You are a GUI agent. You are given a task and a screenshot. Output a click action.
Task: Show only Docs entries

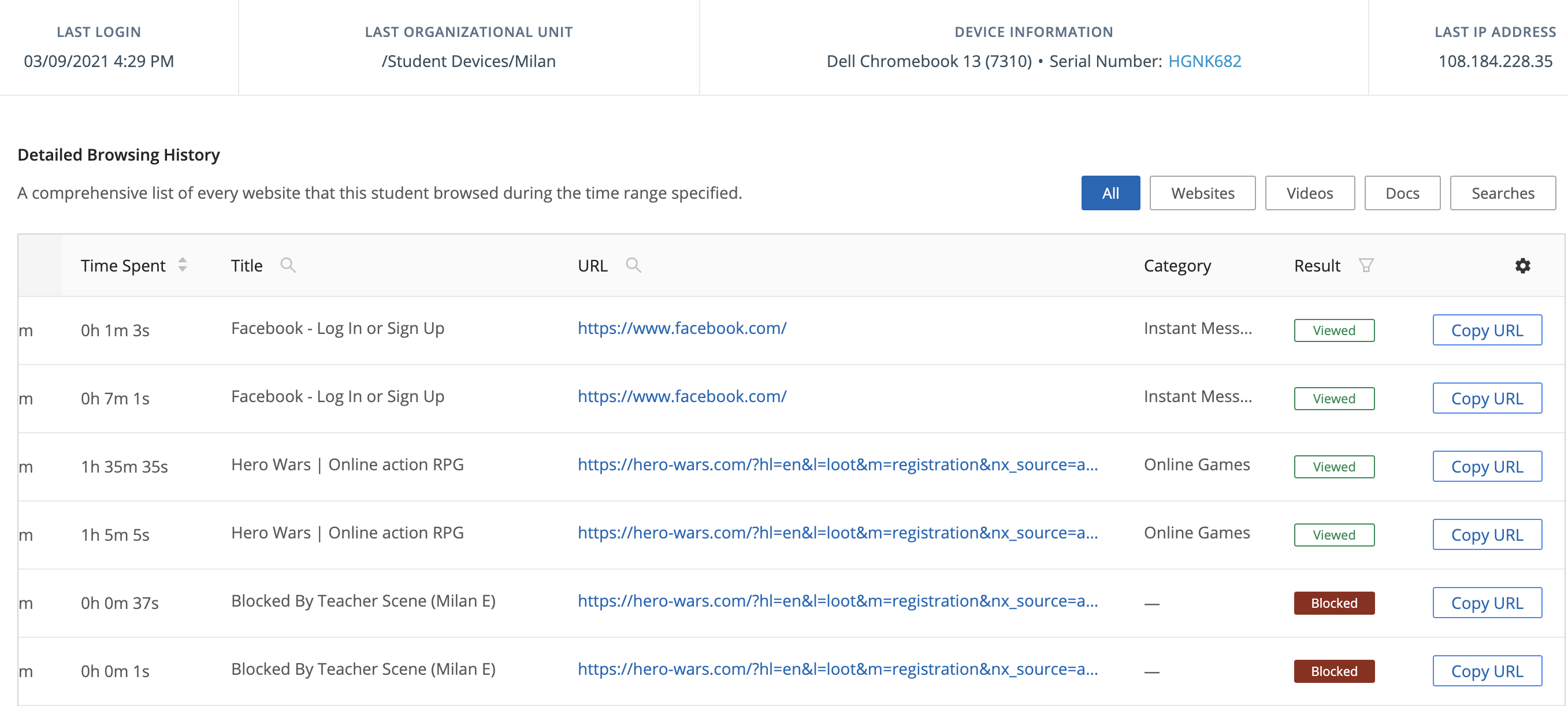tap(1402, 193)
